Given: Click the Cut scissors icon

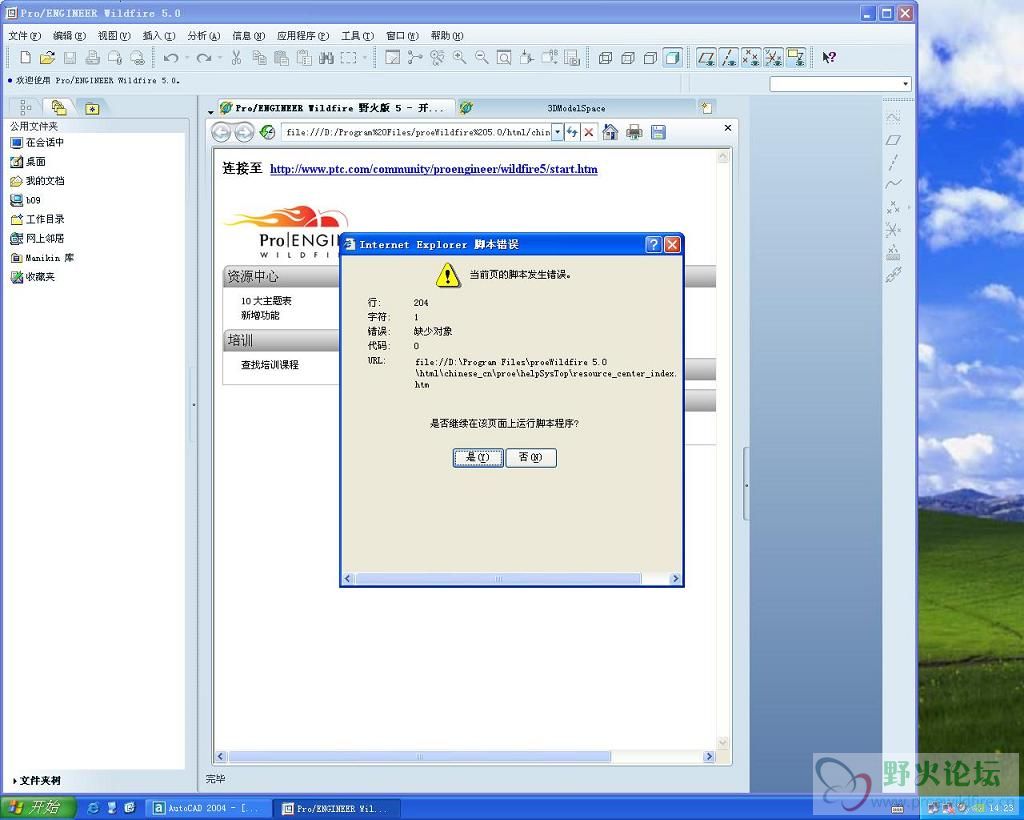Looking at the screenshot, I should click(x=236, y=57).
